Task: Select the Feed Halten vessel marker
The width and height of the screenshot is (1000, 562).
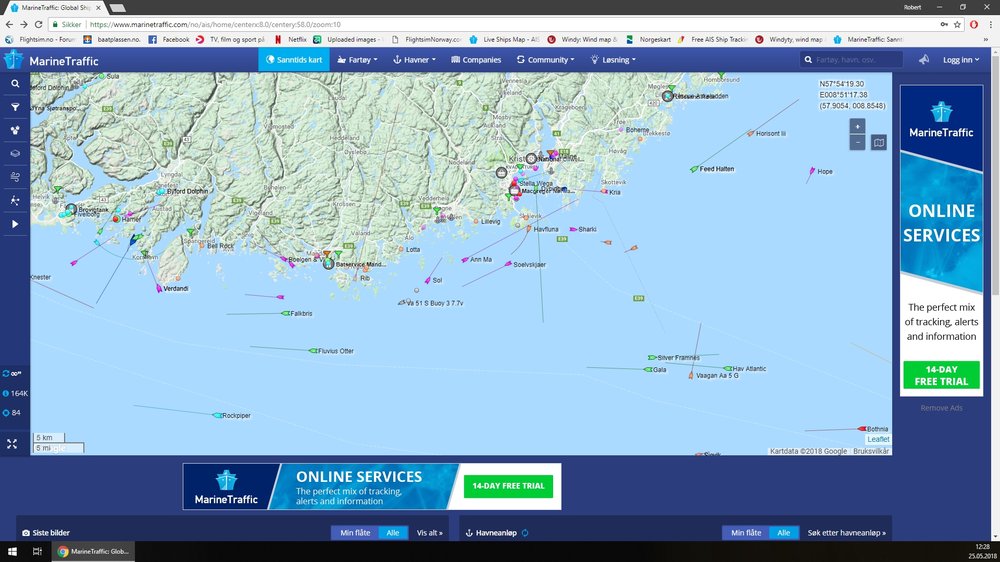Action: [694, 169]
